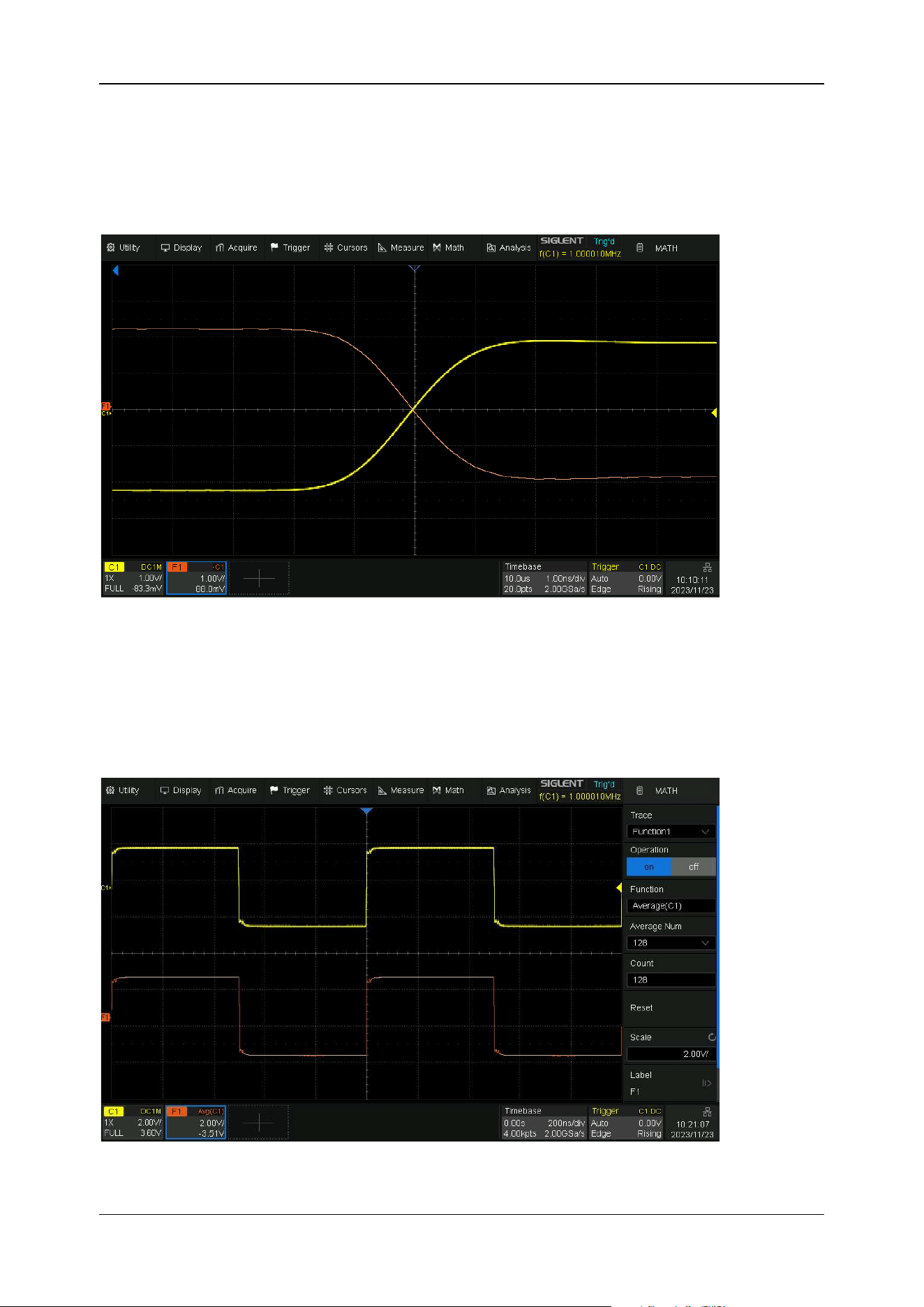Screen dimensions: 924x1307
Task: Switch Operation to off
Action: (x=694, y=866)
